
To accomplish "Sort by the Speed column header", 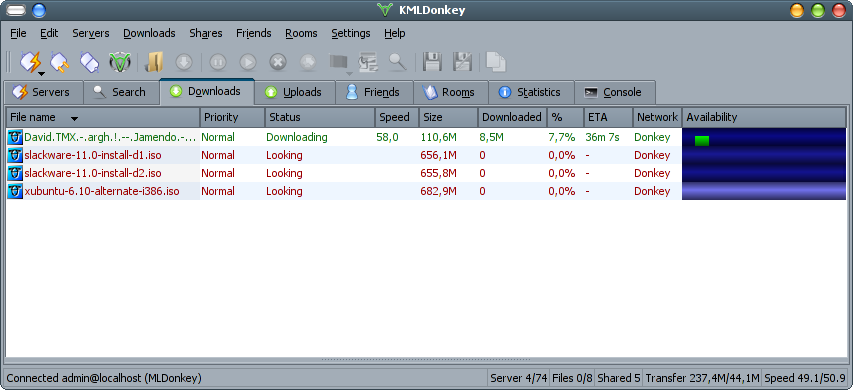I will (397, 117).
